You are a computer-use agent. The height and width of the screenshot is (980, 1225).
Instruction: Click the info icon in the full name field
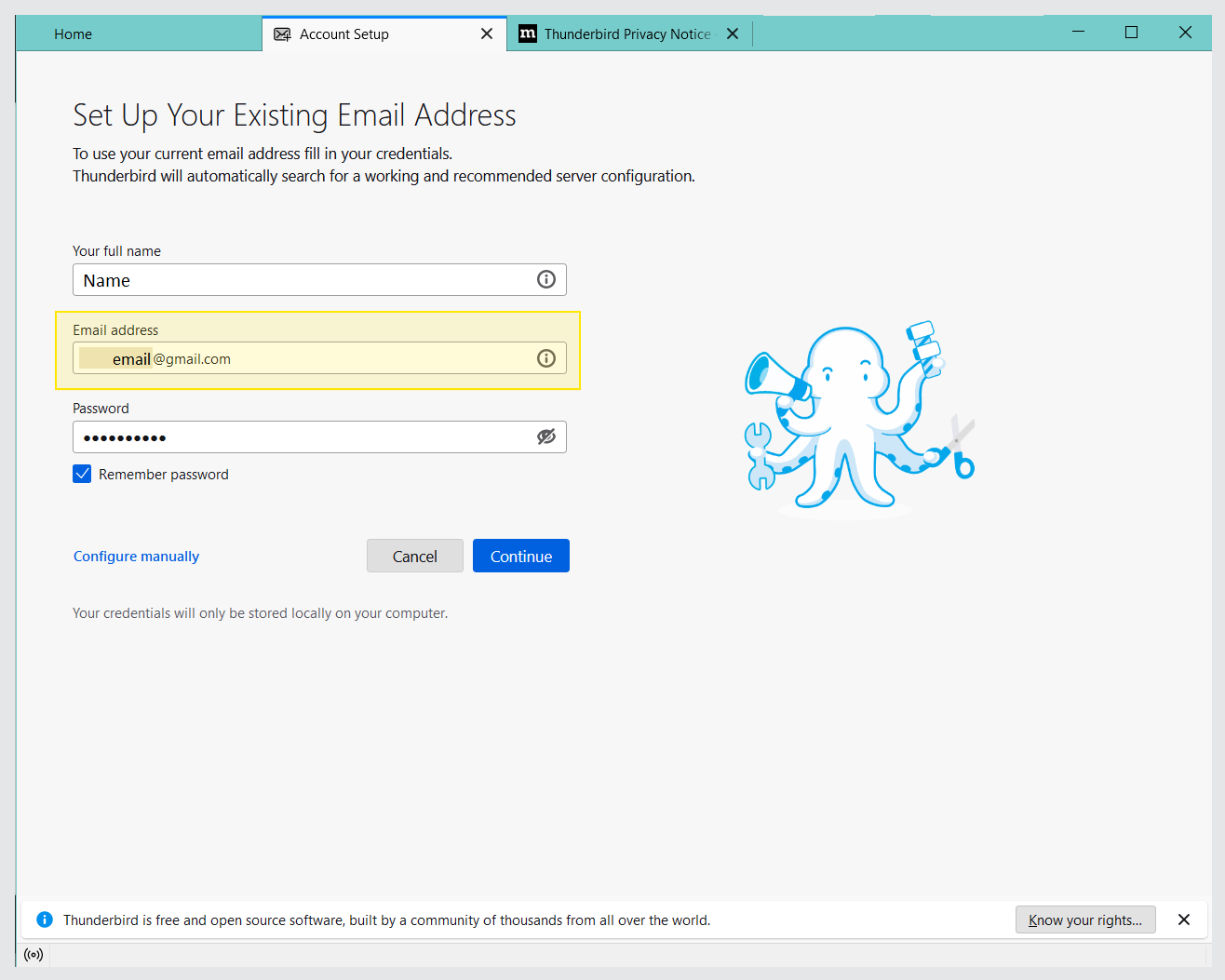(x=546, y=279)
